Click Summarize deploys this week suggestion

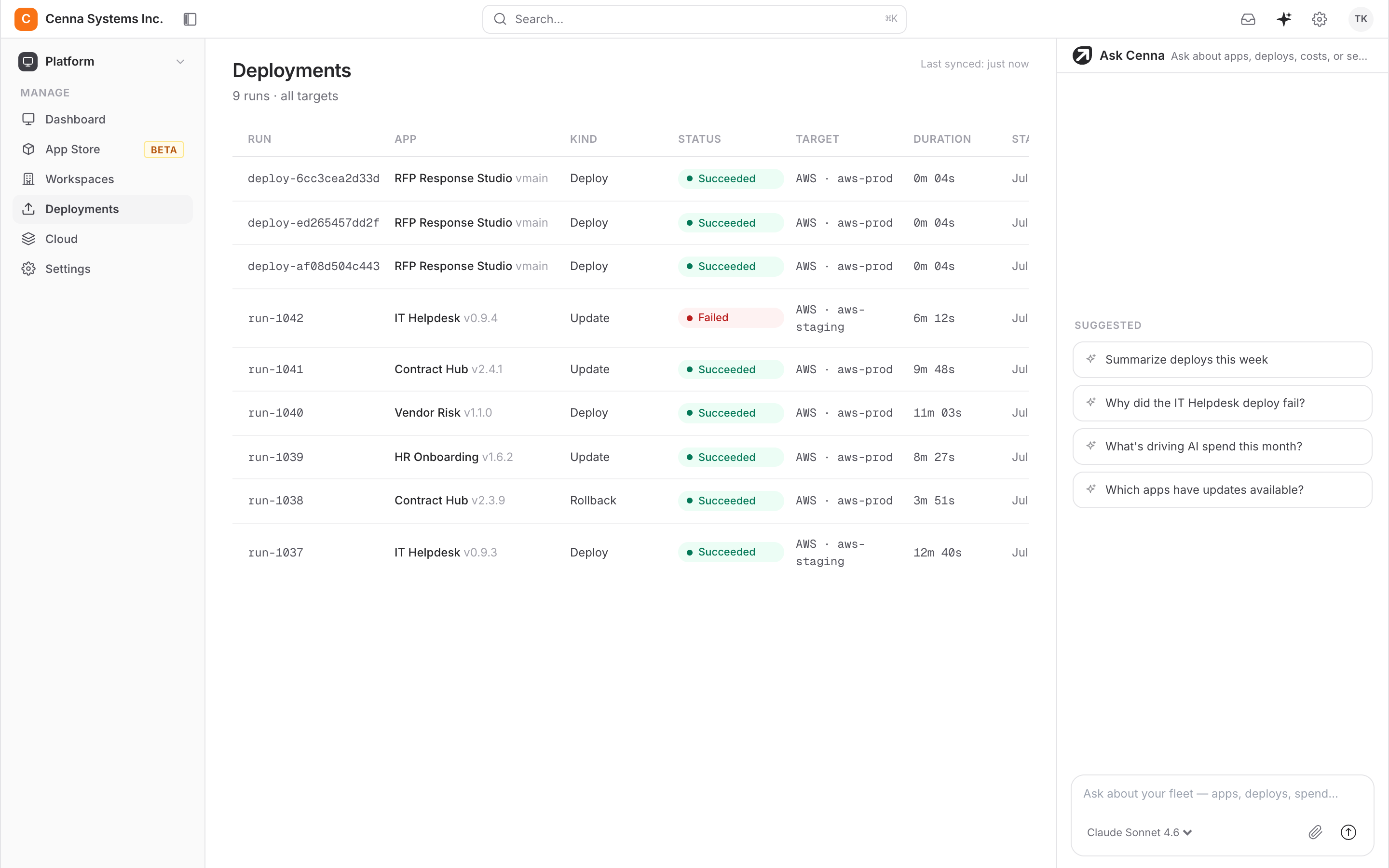(1222, 359)
